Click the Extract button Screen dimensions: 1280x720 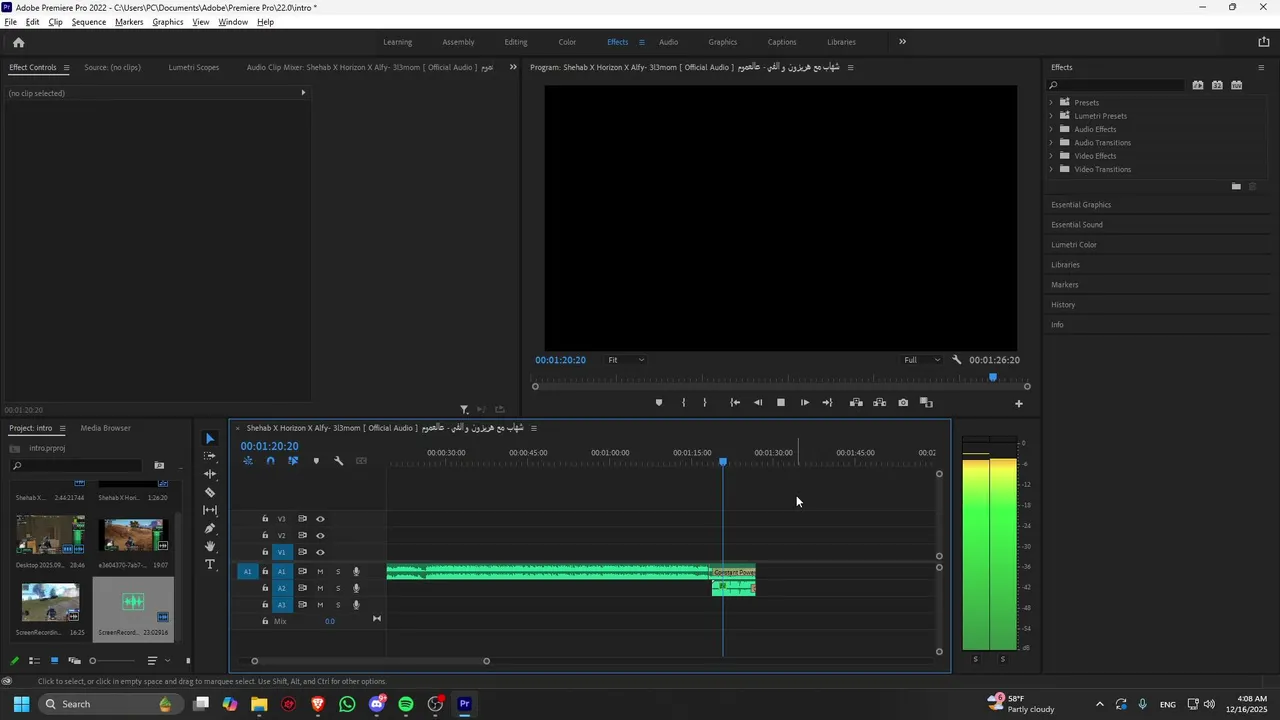[x=879, y=403]
